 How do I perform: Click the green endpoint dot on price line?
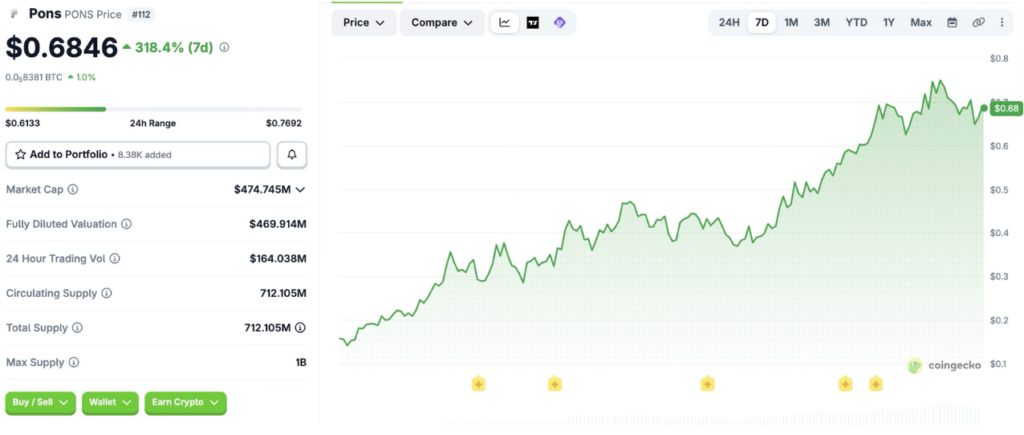tap(984, 108)
